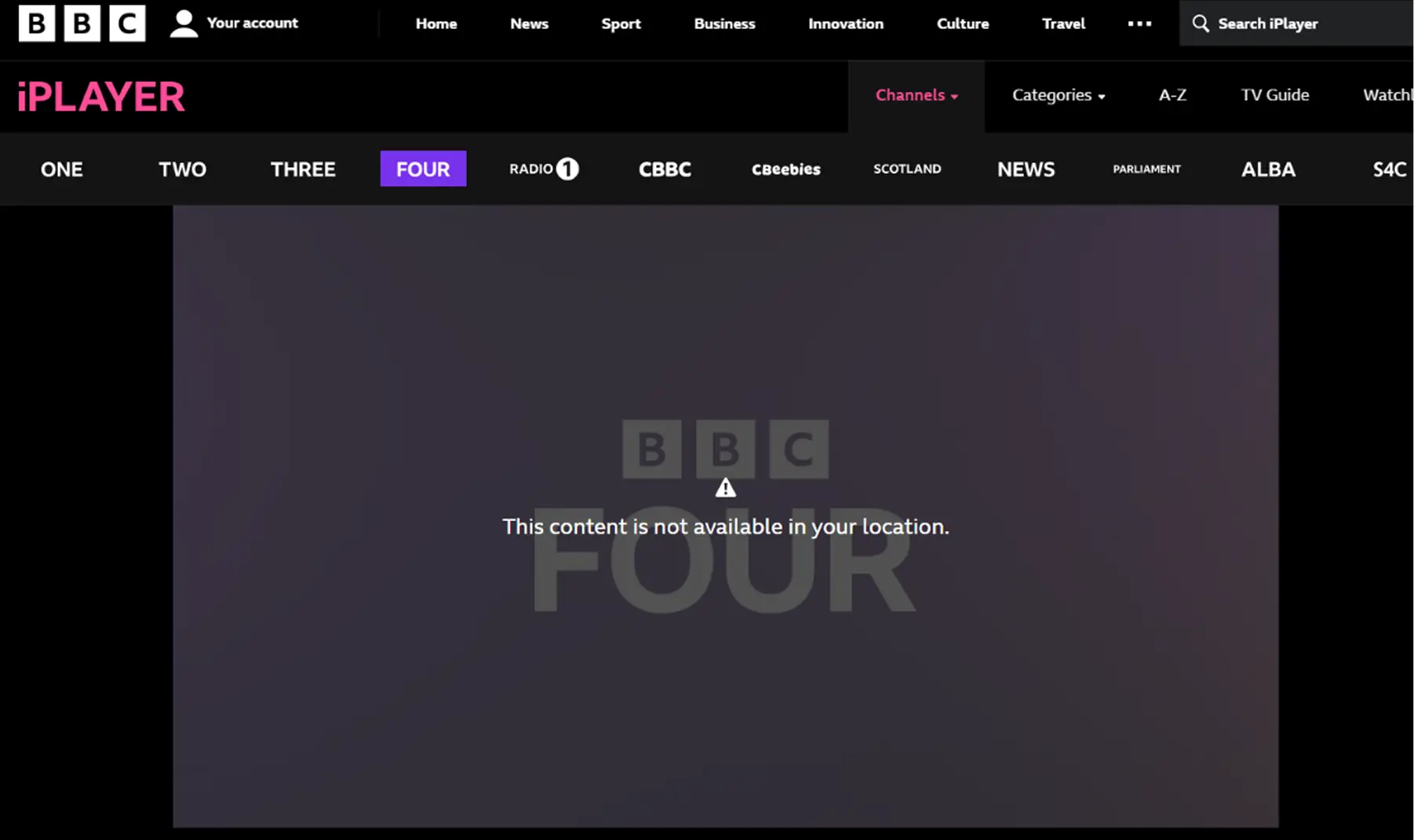Select the ALBA channel

(1268, 169)
